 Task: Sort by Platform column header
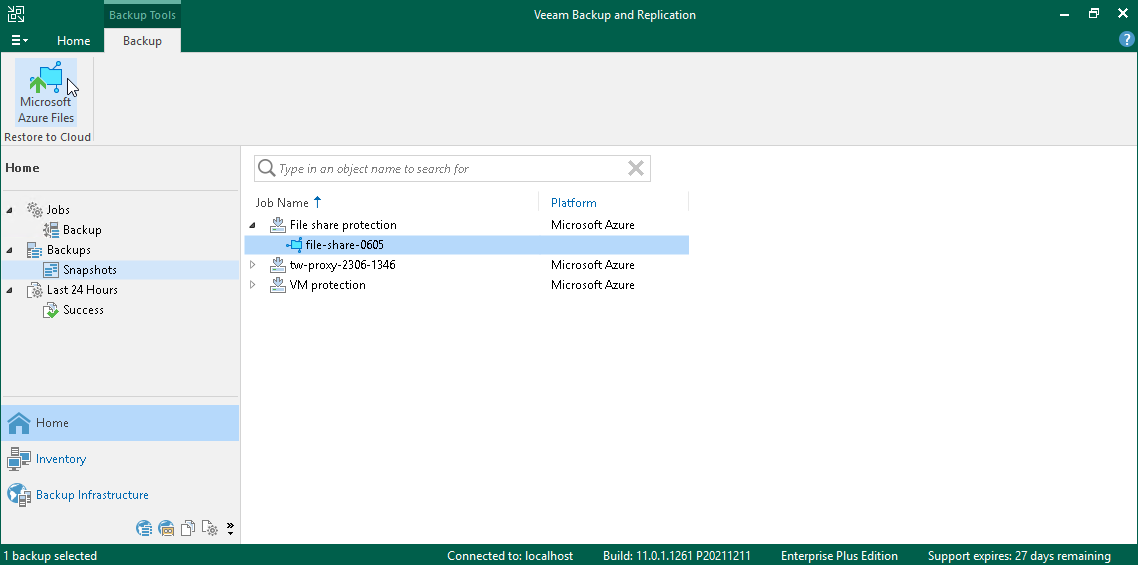pos(573,203)
